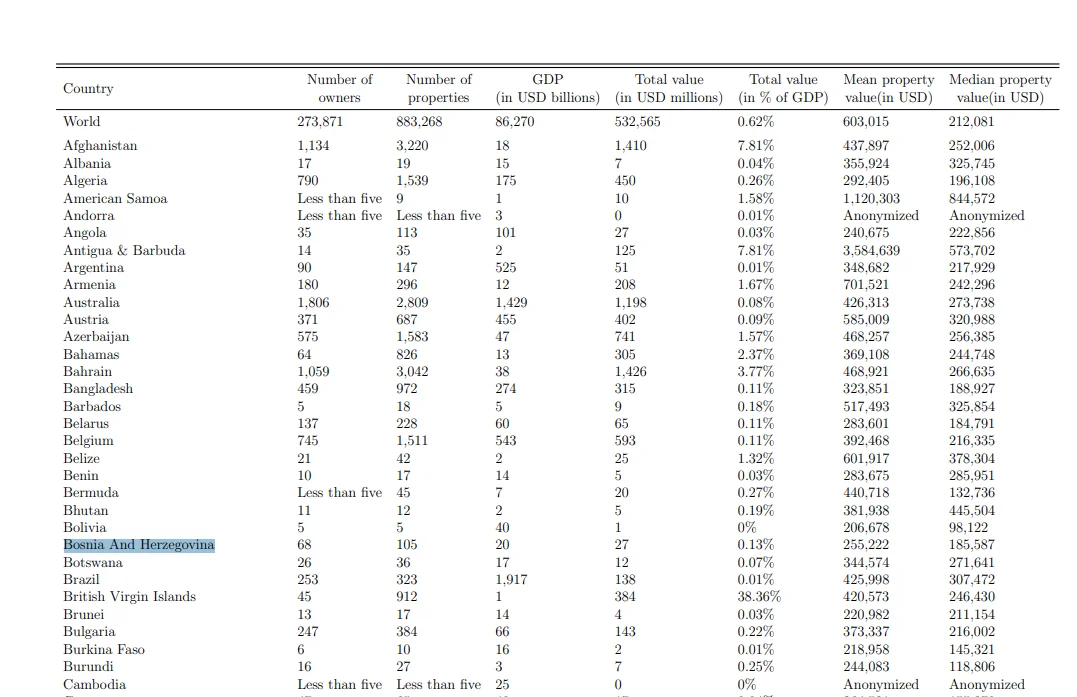Image resolution: width=1077 pixels, height=697 pixels.
Task: Click the 38.36% value for British Virgin Islands
Action: click(x=759, y=597)
